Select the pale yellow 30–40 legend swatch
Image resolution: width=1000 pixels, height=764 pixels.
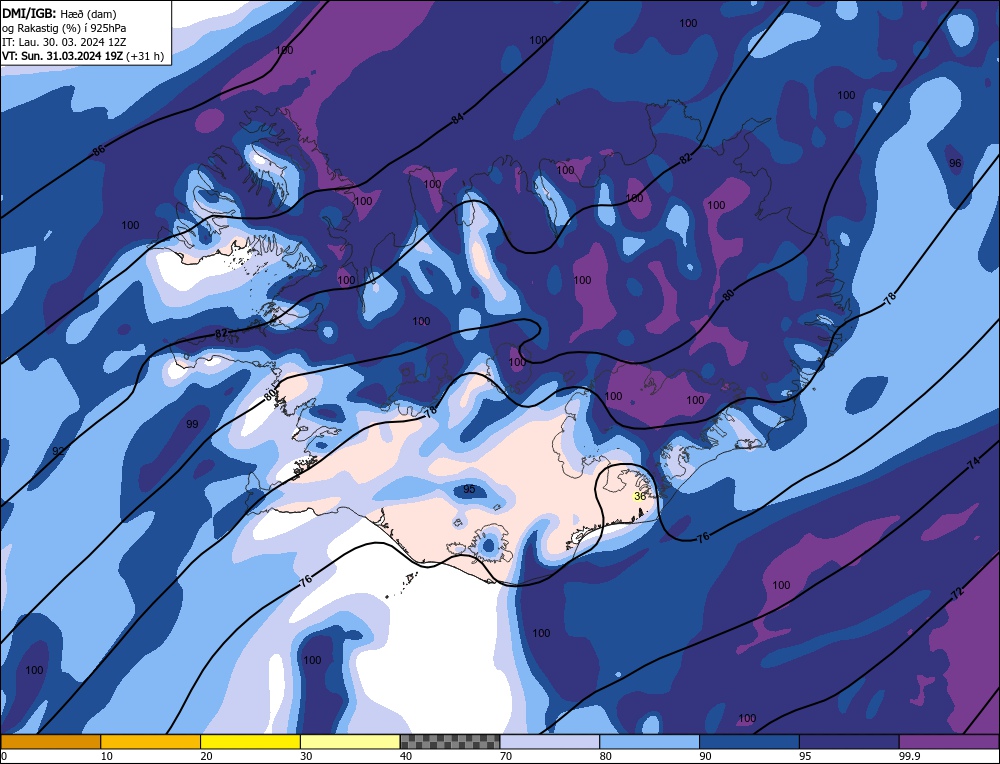click(x=350, y=741)
